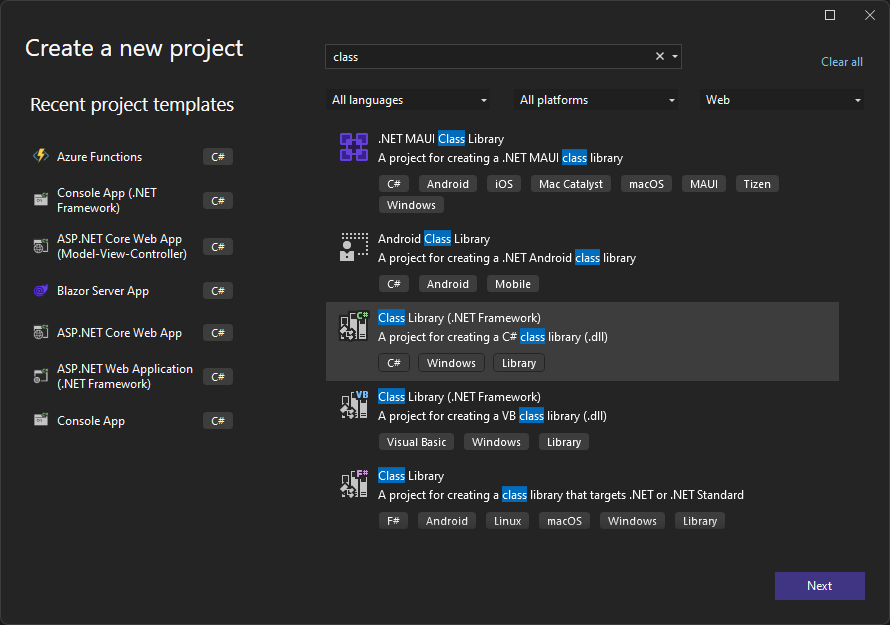Click the Library tag under VB Class Library

564,442
